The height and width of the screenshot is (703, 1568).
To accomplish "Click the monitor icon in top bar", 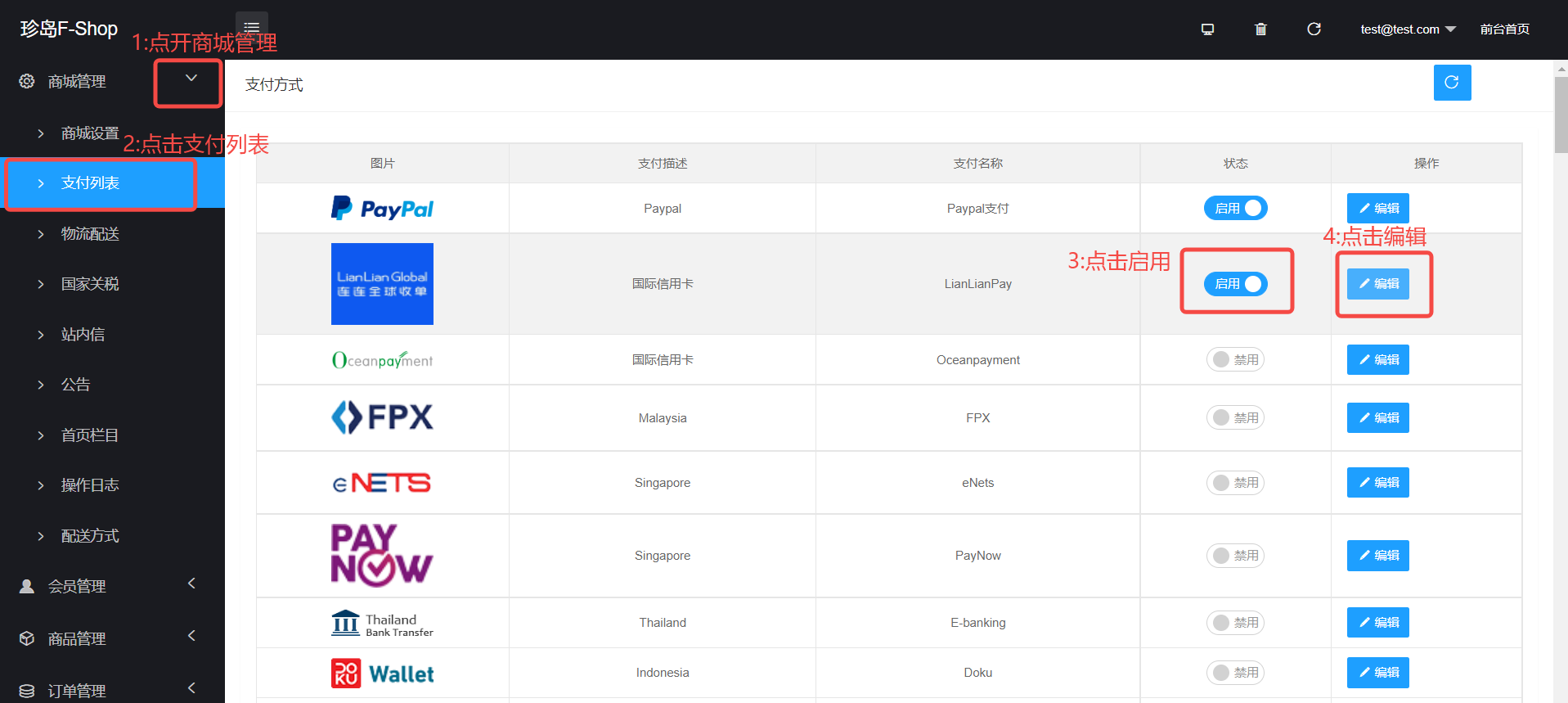I will tap(1207, 29).
